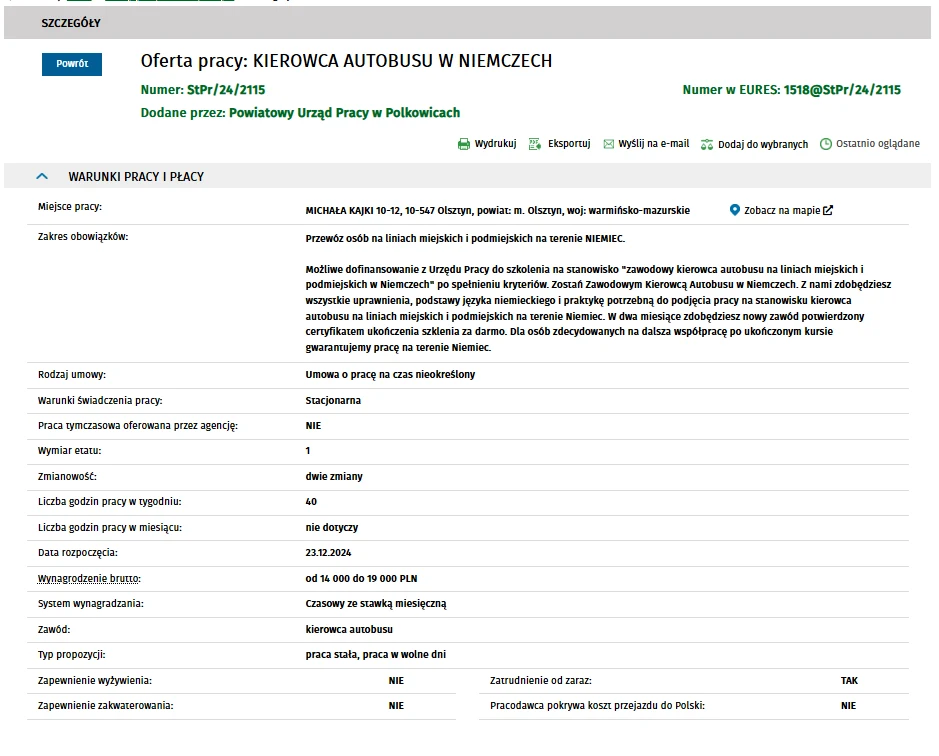Open the Wyślij na e-mail link
939x756 pixels.
point(653,144)
